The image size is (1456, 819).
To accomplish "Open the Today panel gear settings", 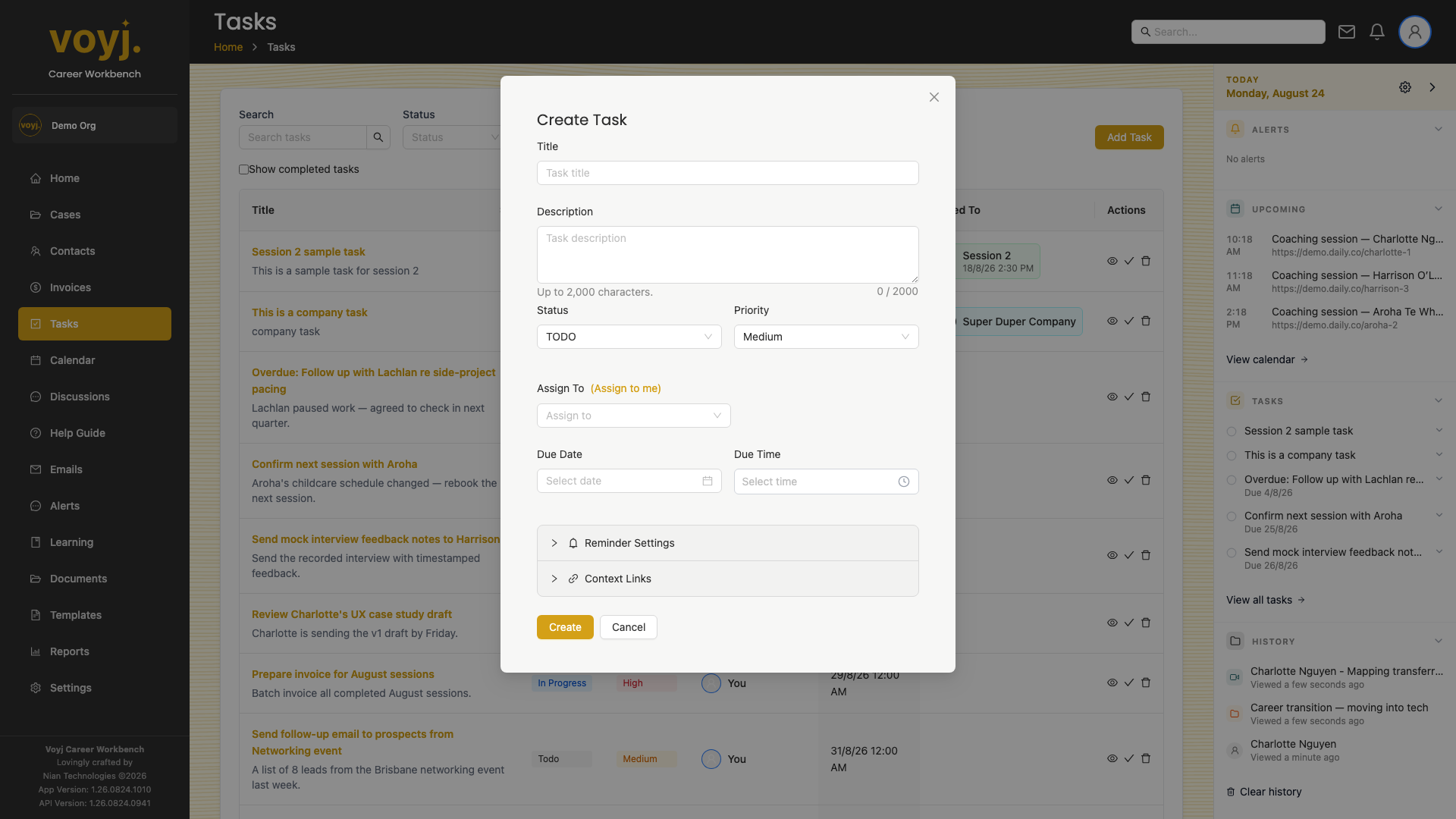I will tap(1405, 87).
